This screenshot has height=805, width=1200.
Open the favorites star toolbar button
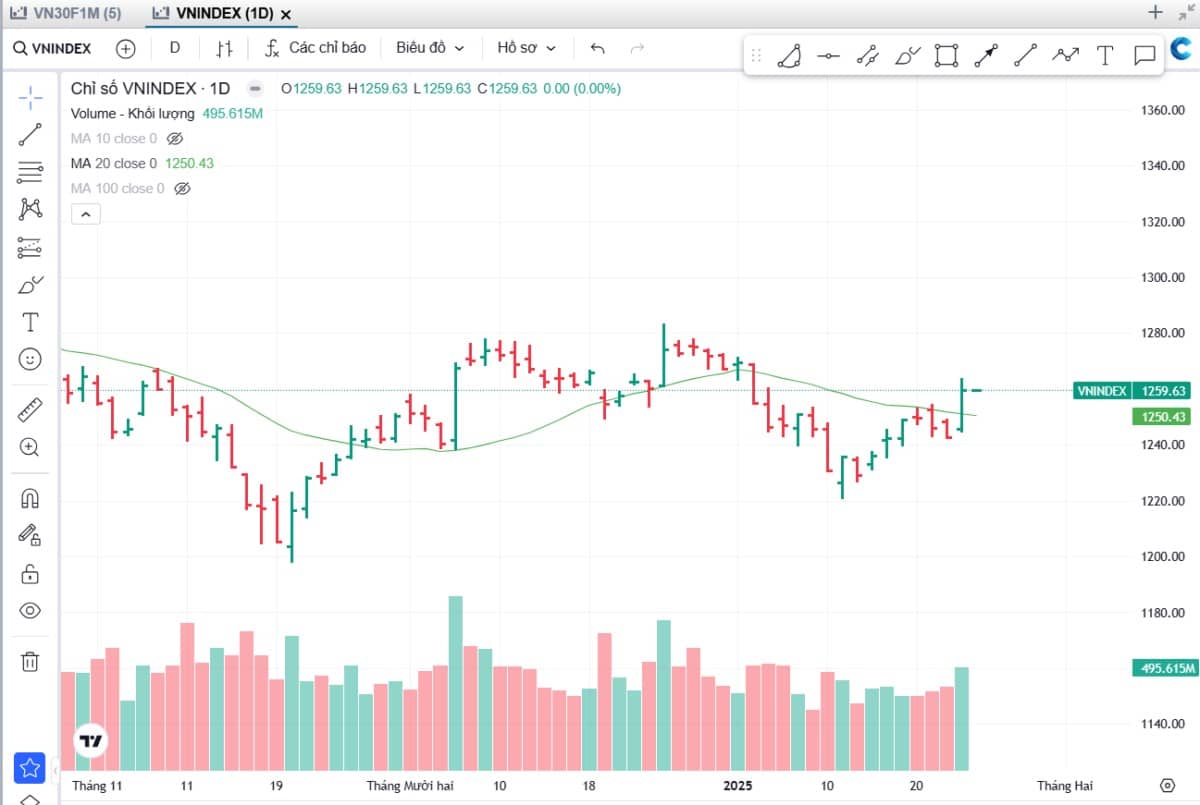point(30,768)
